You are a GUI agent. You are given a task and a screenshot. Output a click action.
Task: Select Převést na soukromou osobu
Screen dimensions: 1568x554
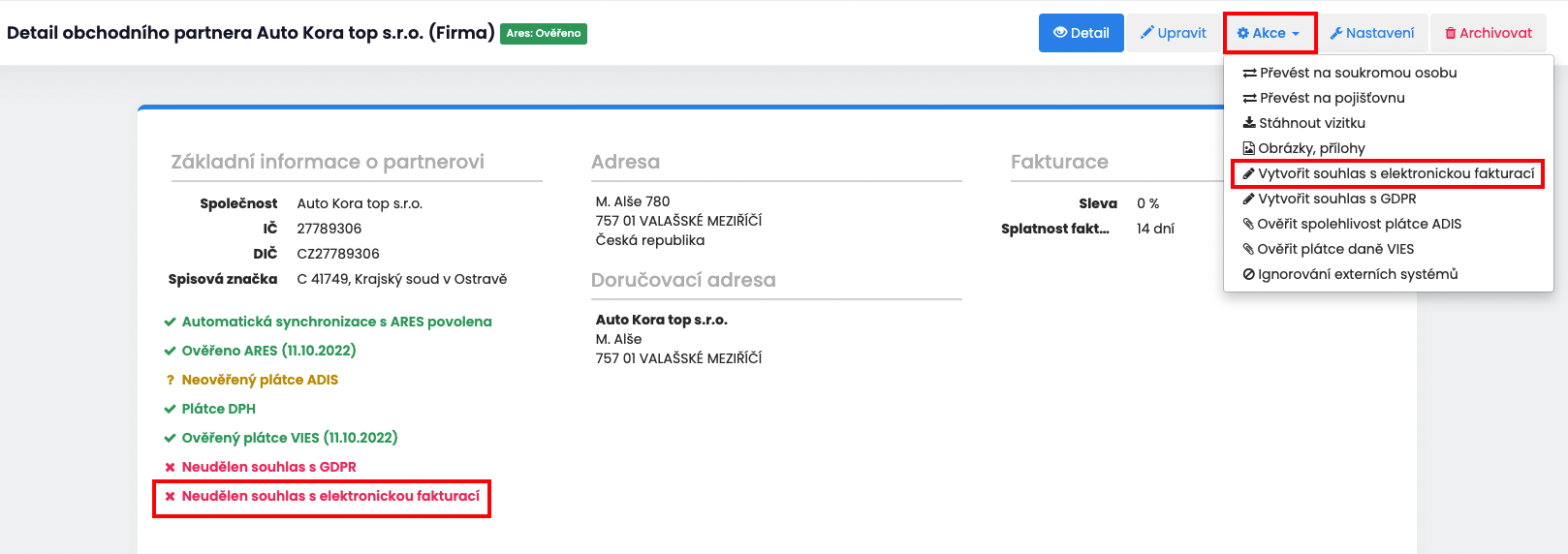click(x=1358, y=73)
